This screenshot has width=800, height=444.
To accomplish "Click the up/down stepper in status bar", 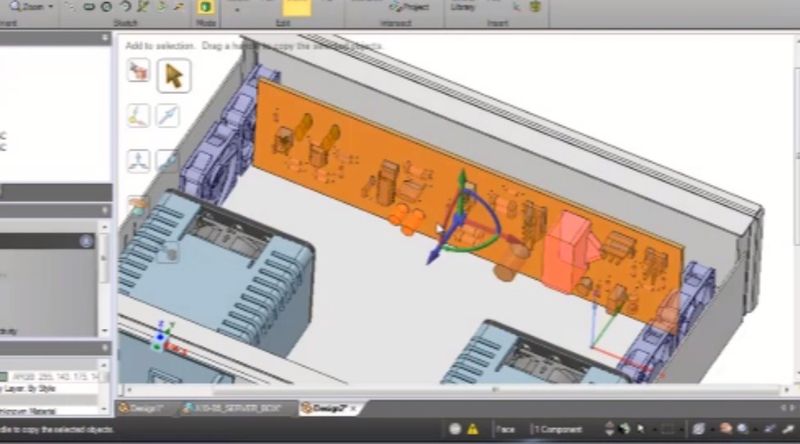I will [x=609, y=429].
